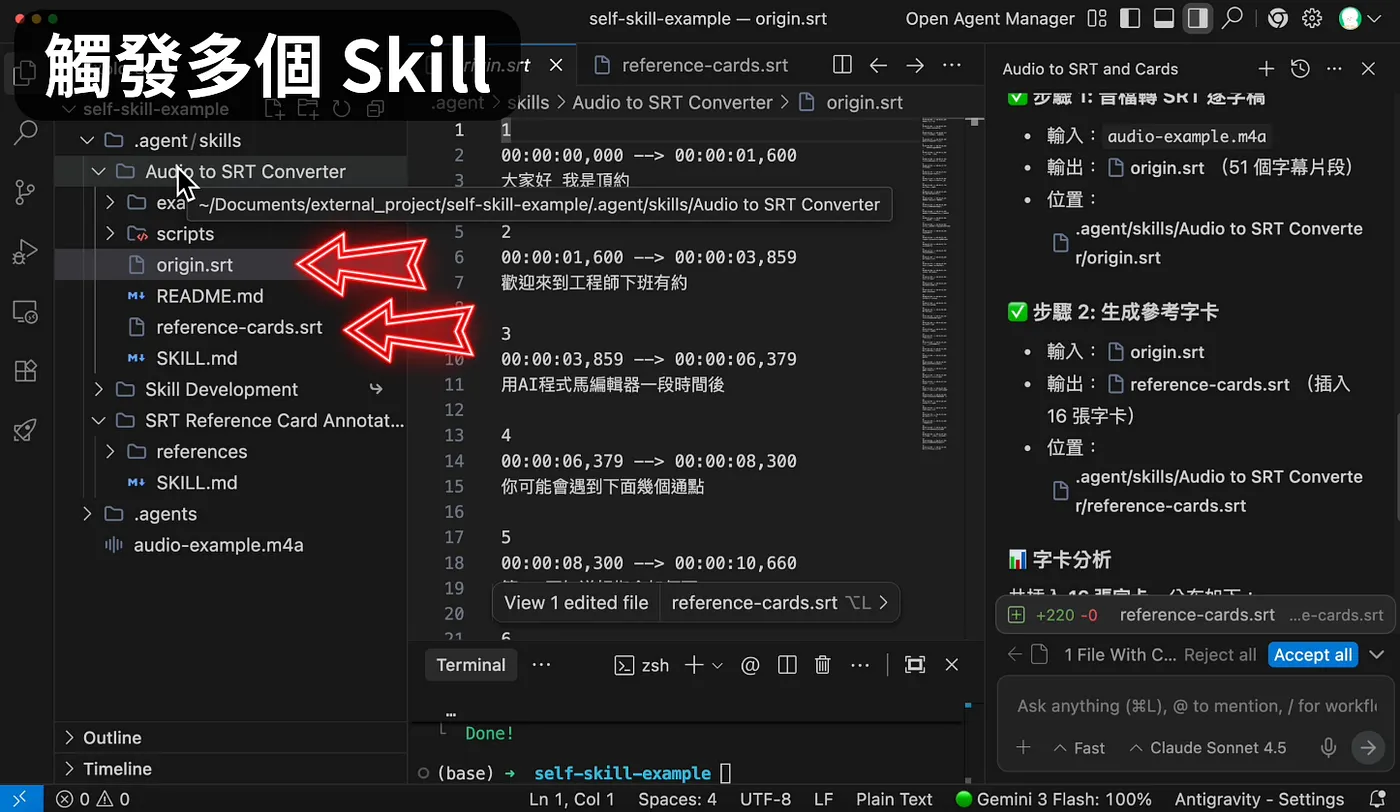Navigate forward with the editor right arrow

click(914, 65)
